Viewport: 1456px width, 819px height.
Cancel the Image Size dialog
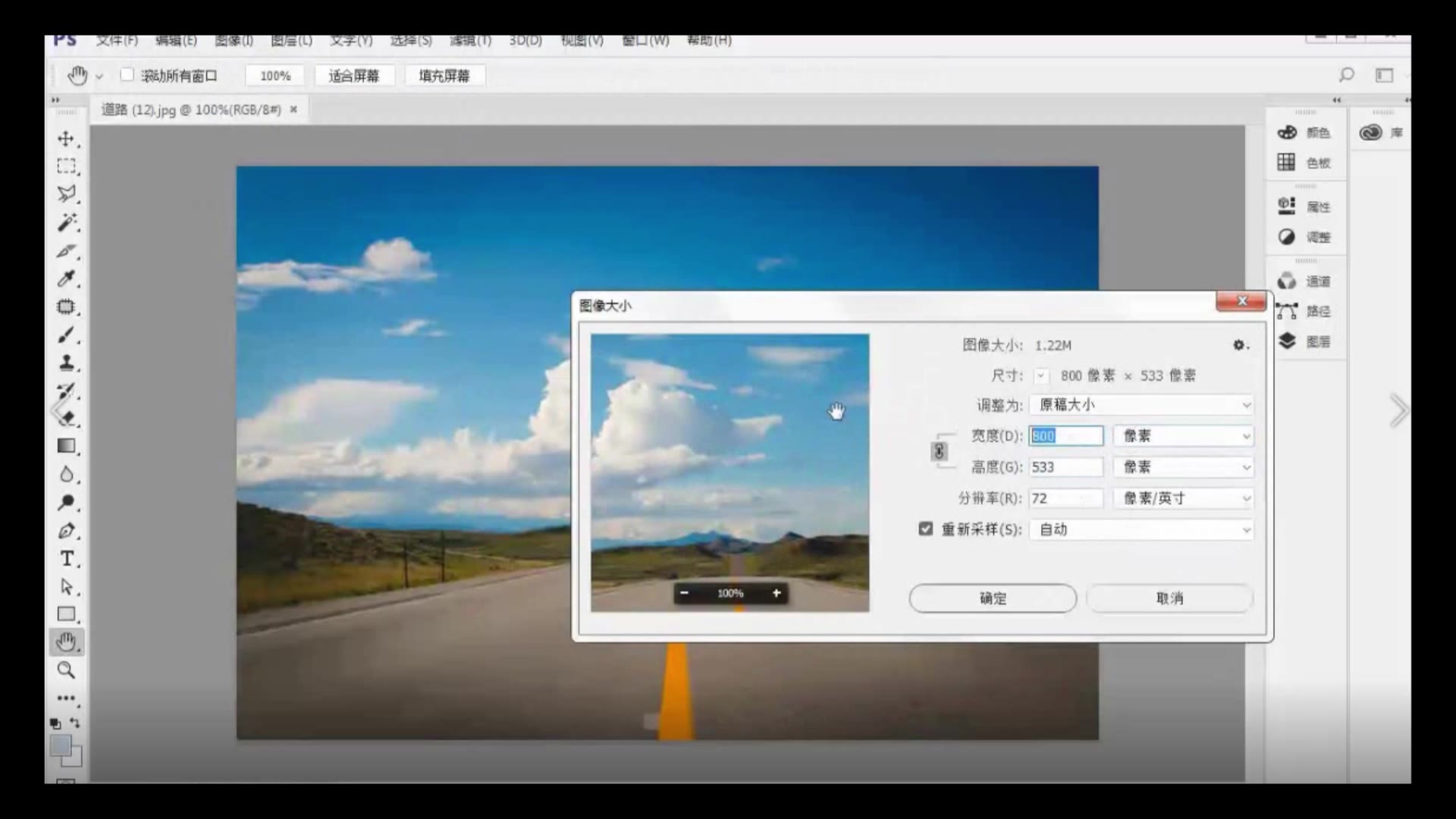tap(1169, 598)
